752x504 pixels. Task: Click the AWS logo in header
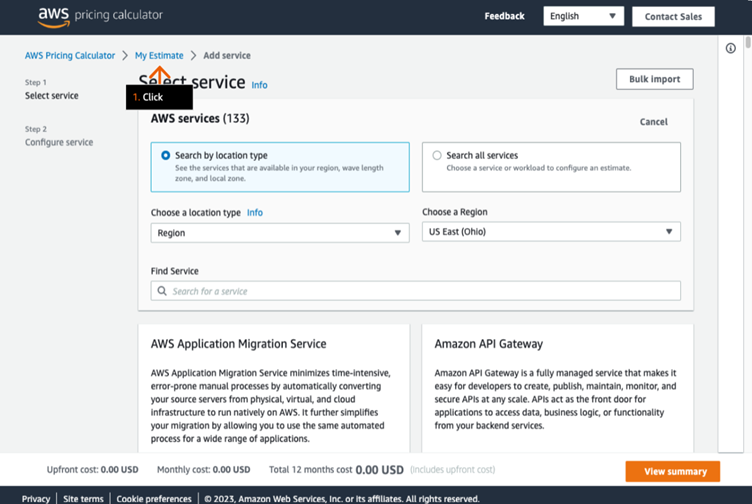tap(53, 15)
